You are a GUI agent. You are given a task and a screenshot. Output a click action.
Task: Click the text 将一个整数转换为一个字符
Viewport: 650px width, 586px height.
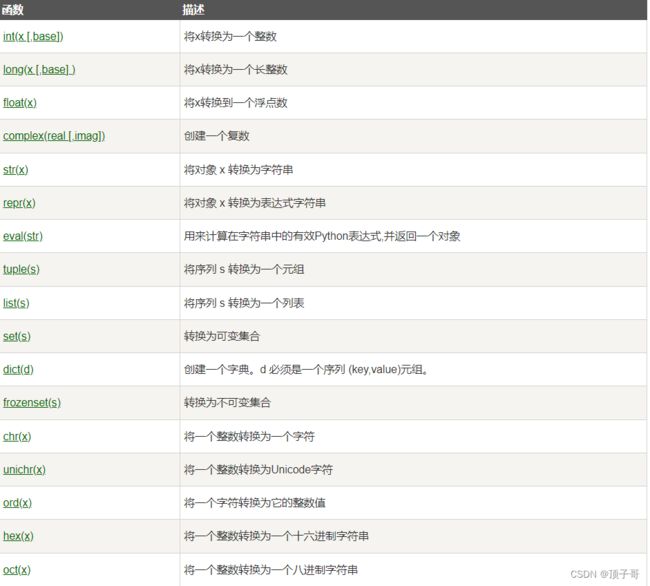pos(250,436)
